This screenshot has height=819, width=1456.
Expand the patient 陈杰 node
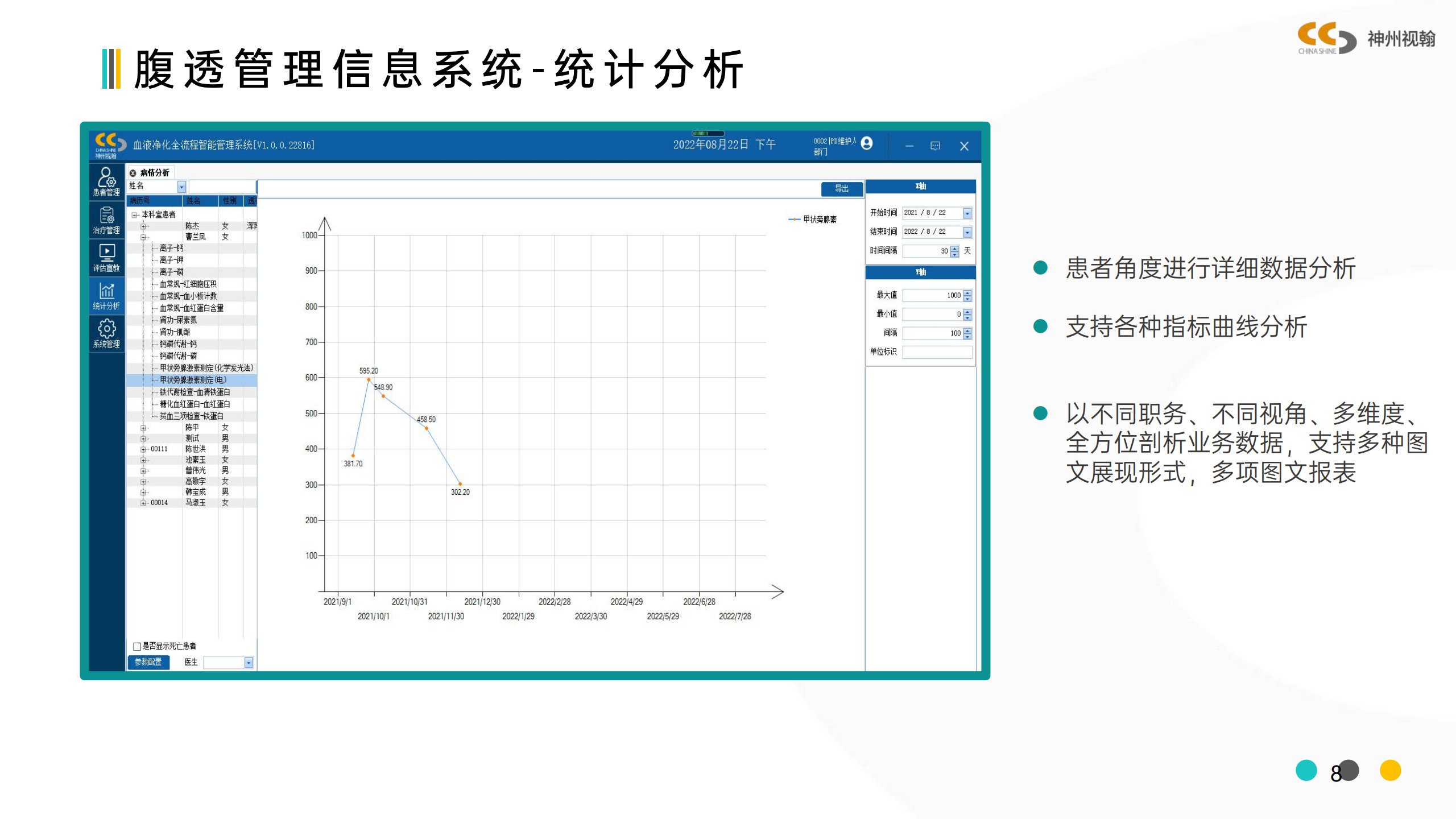point(144,226)
